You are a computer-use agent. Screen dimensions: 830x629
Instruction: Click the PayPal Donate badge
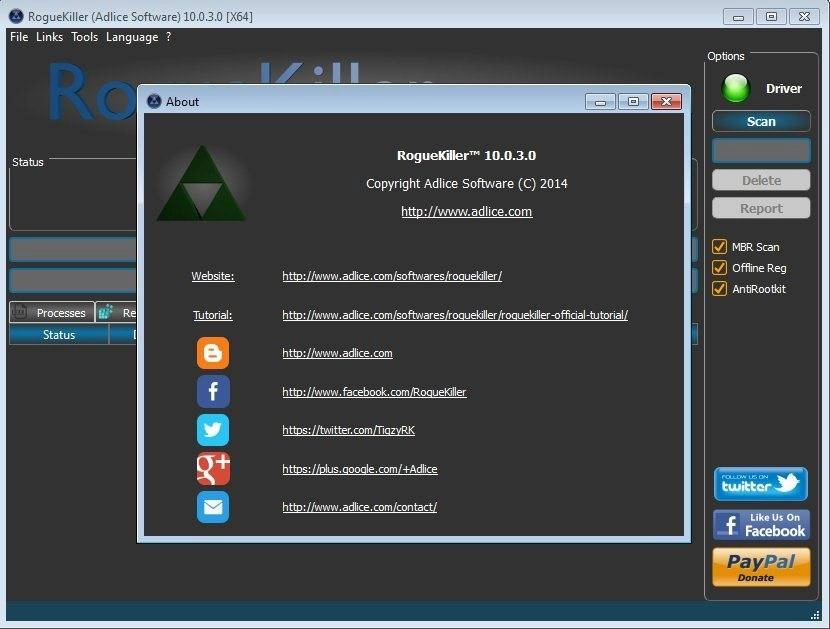[761, 567]
